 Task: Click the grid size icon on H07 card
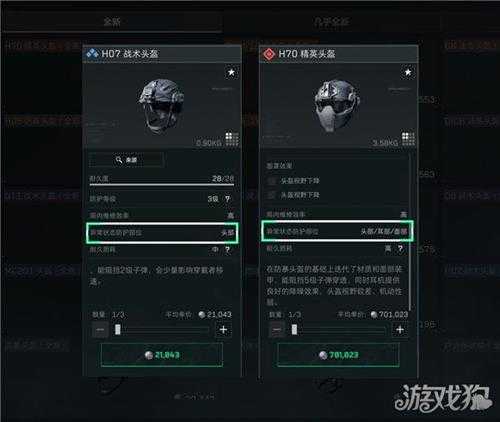point(232,139)
